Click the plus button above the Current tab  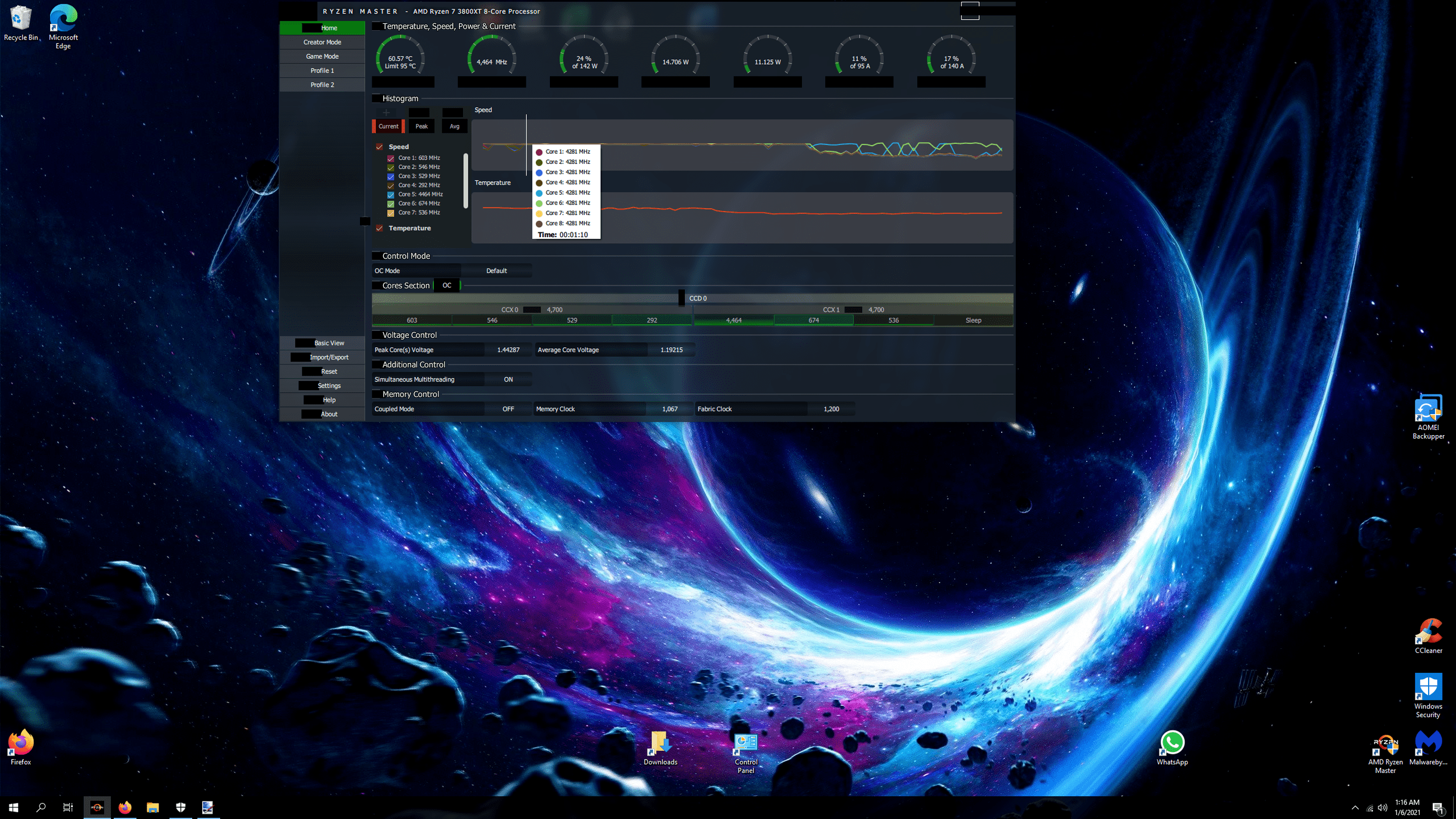tap(386, 112)
